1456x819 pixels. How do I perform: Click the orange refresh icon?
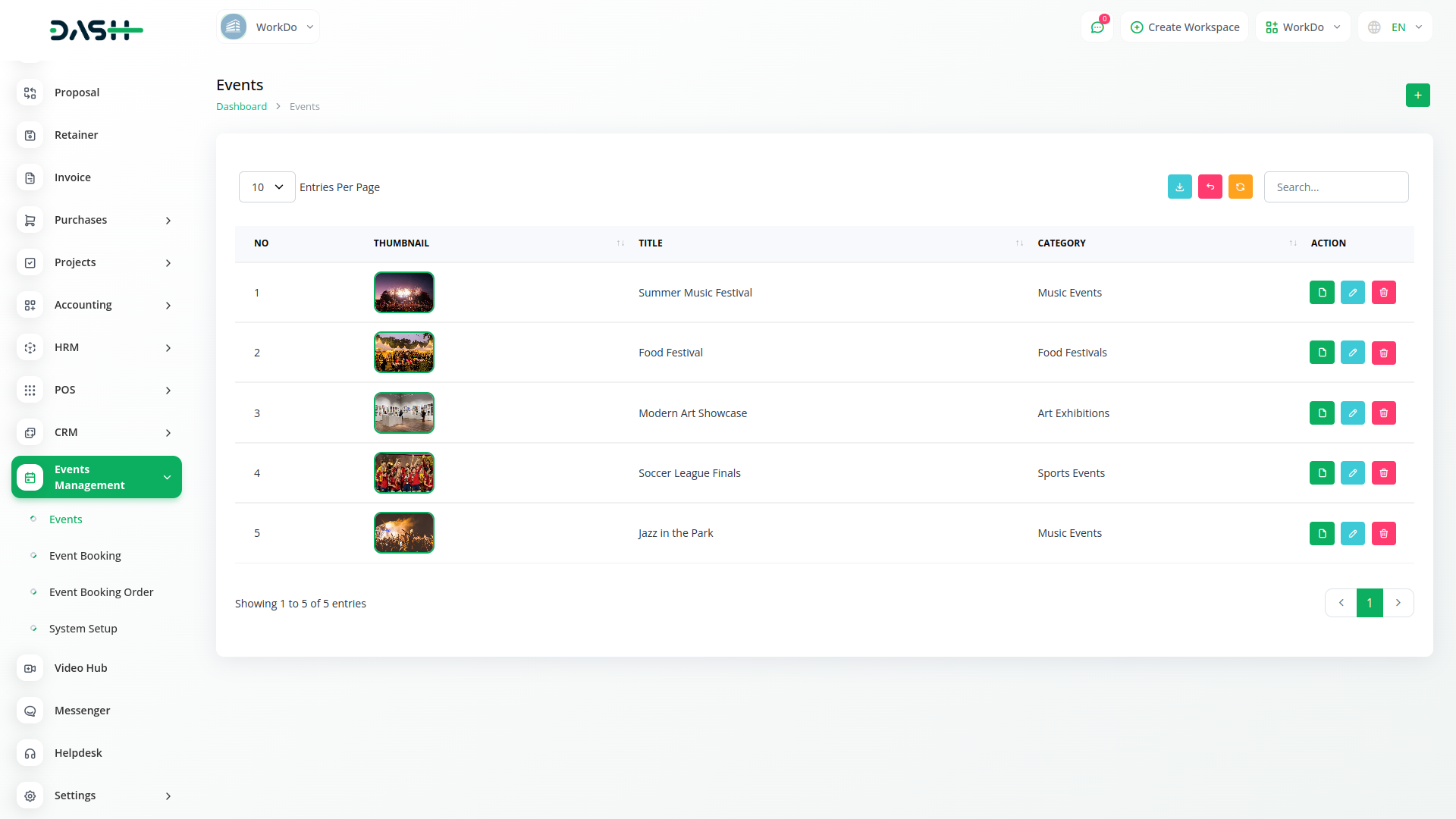(1240, 187)
